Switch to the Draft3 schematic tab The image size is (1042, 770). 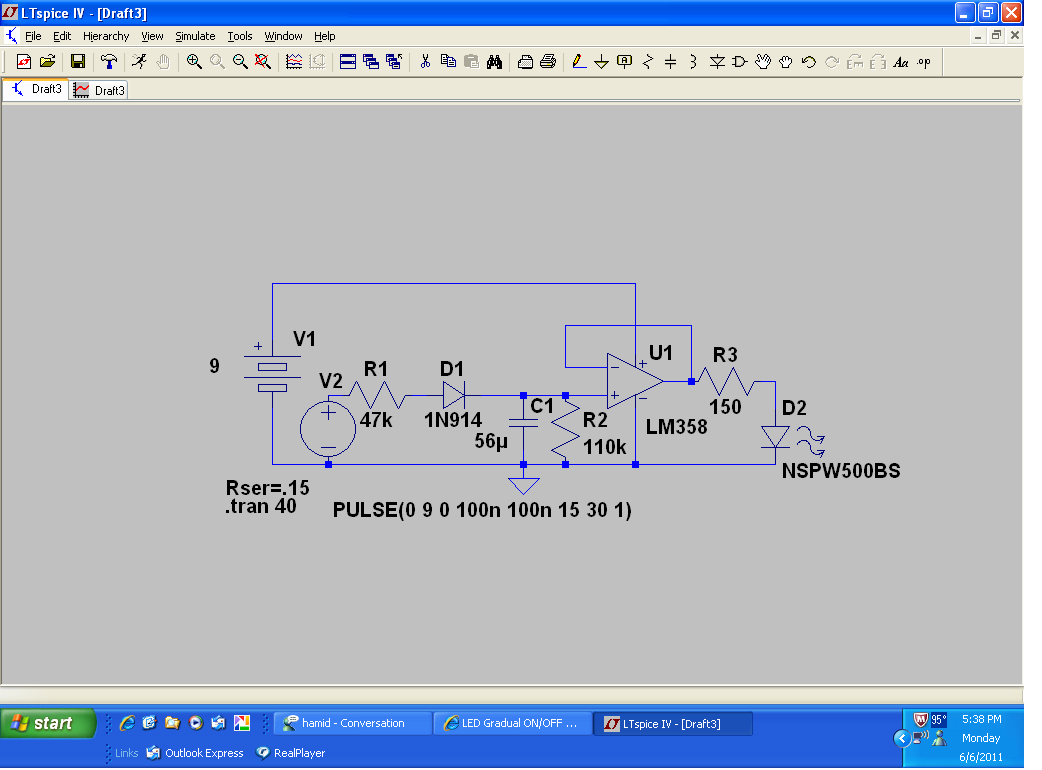36,89
